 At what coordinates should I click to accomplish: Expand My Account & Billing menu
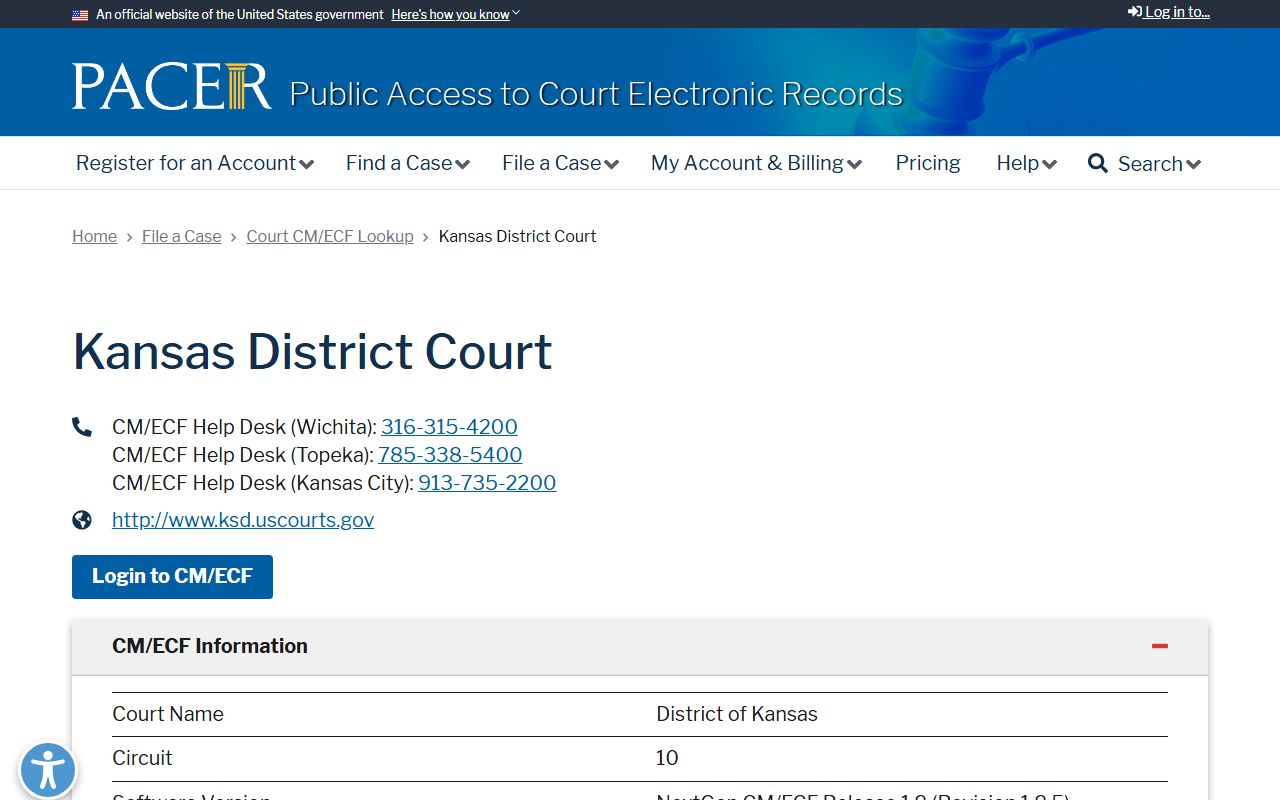757,163
